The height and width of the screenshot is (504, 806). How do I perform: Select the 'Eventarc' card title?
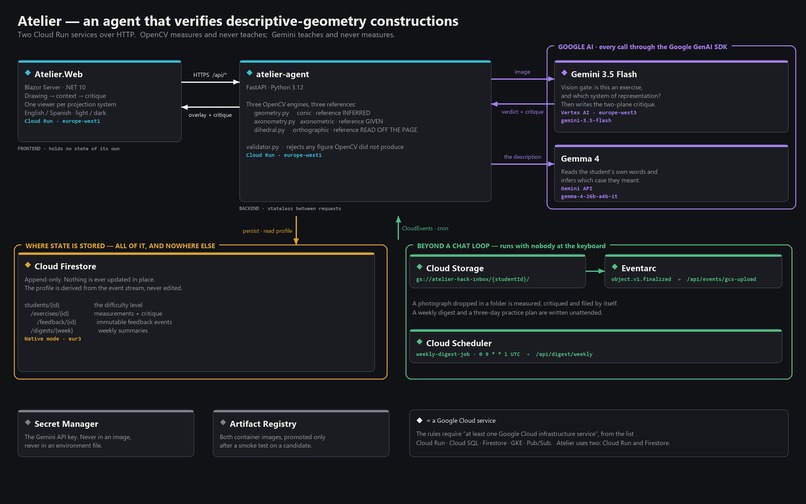638,268
